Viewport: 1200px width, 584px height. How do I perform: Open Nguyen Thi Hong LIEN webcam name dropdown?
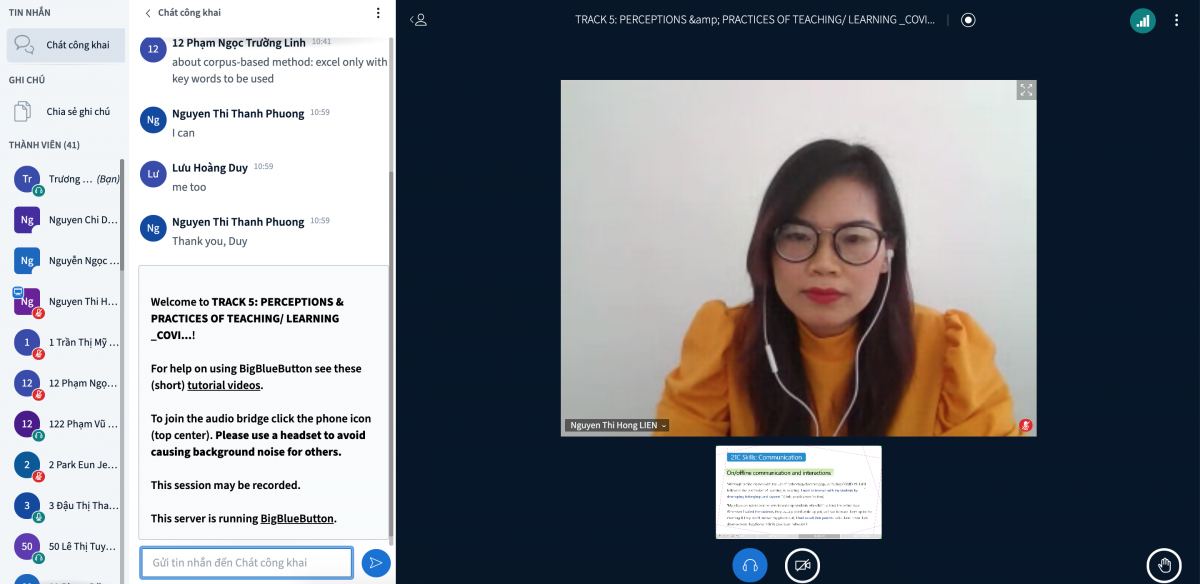(617, 425)
